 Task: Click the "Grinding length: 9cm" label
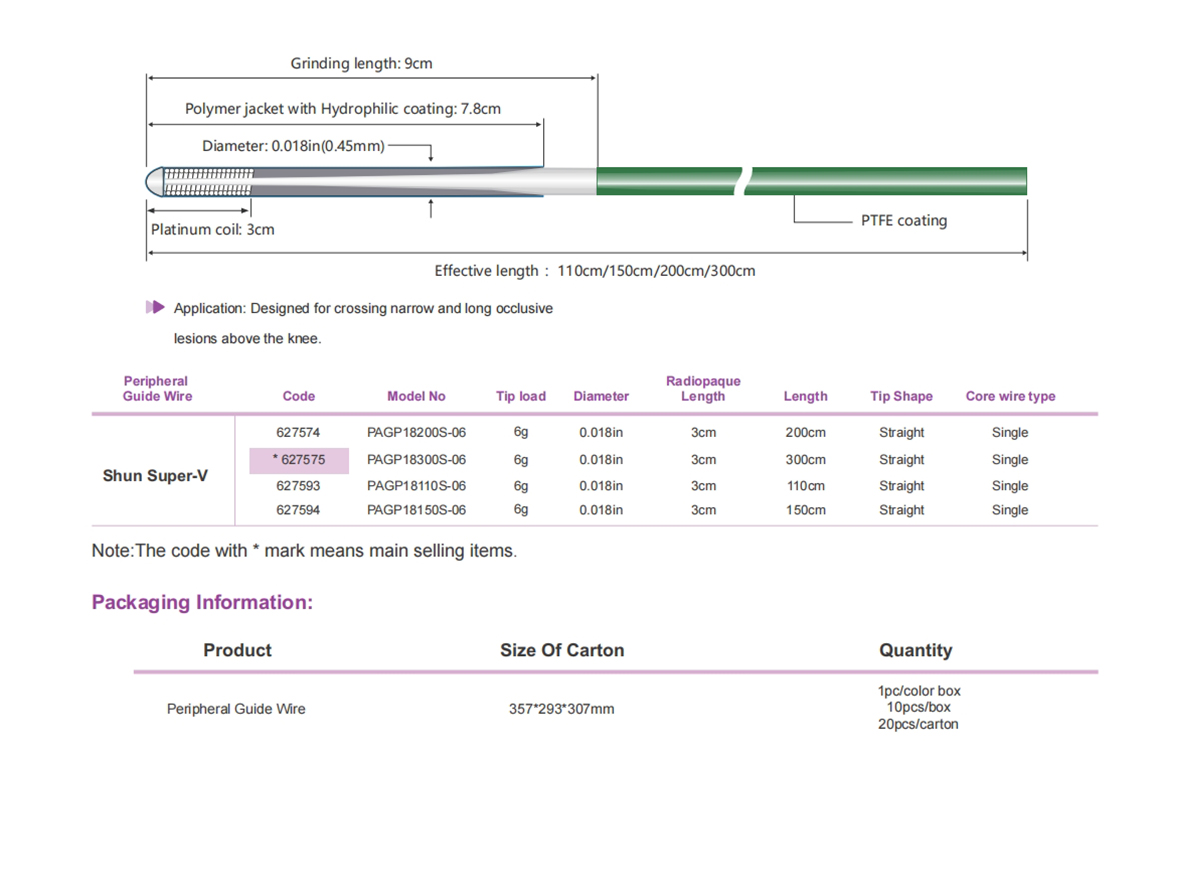[361, 63]
